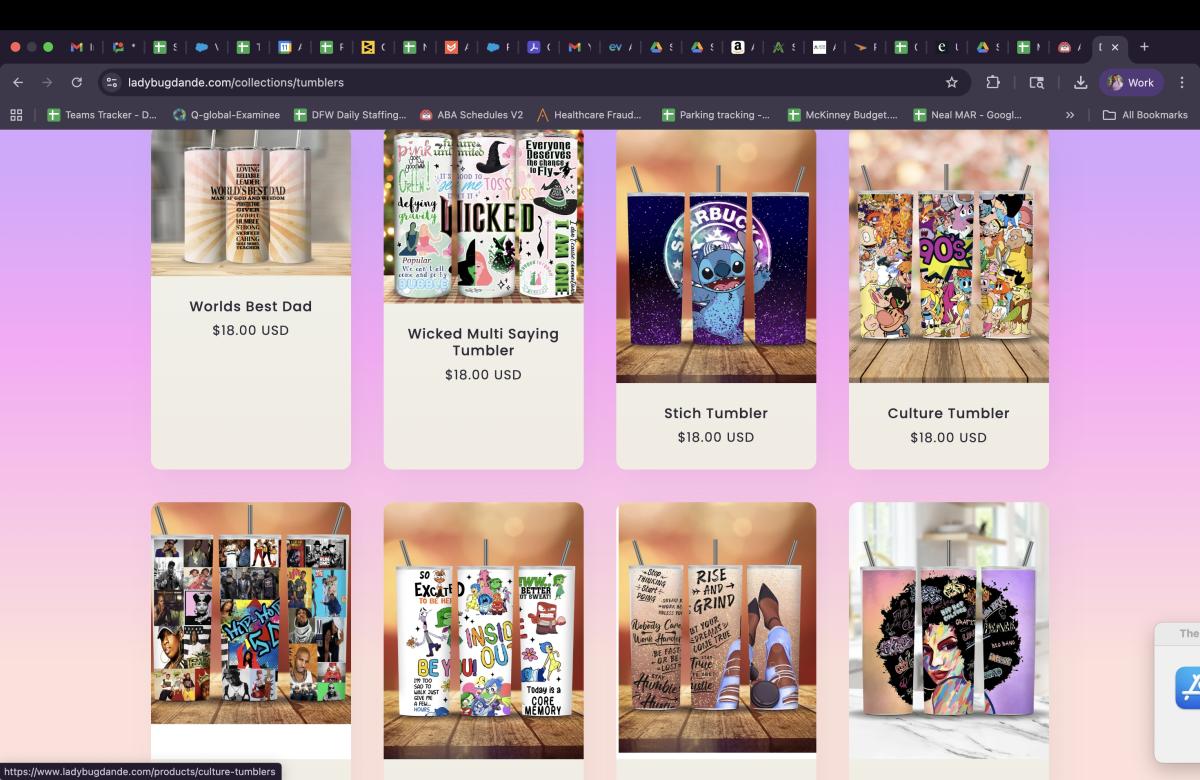The height and width of the screenshot is (780, 1200).
Task: Open the Downloads icon in toolbar
Action: click(x=1080, y=83)
